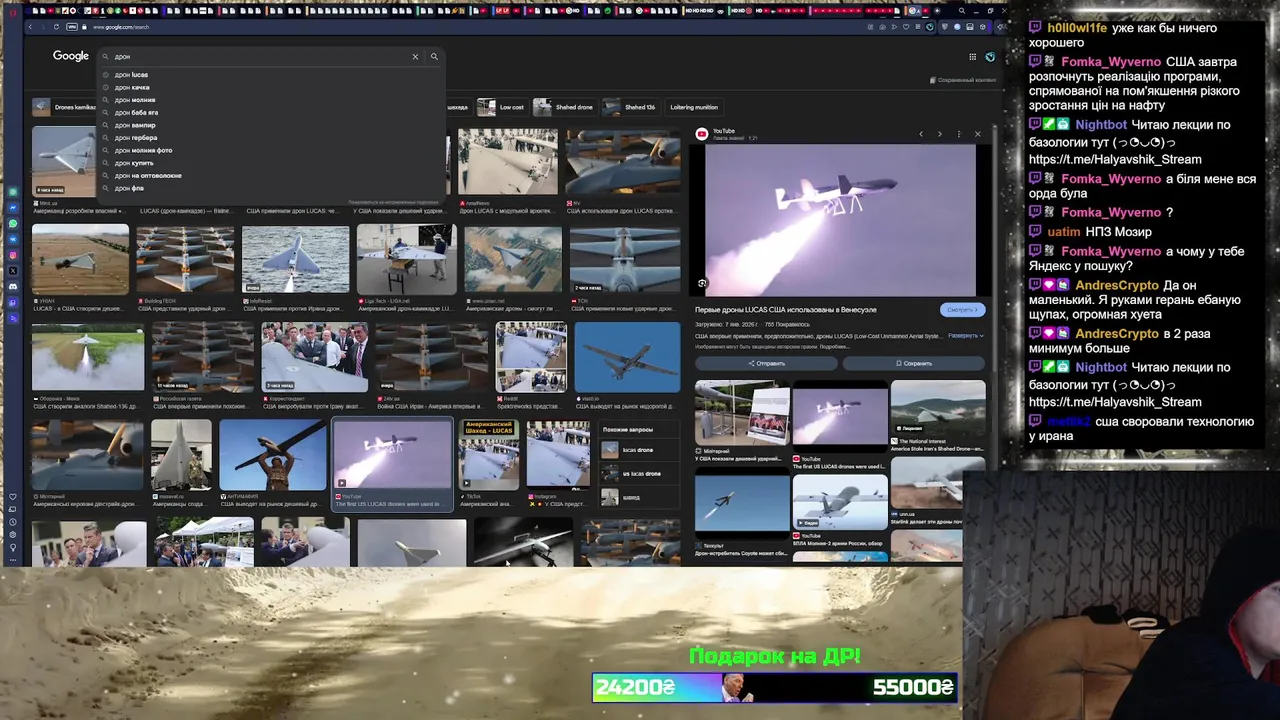
Task: Open Discord from the Opera sidebar
Action: pyautogui.click(x=13, y=286)
